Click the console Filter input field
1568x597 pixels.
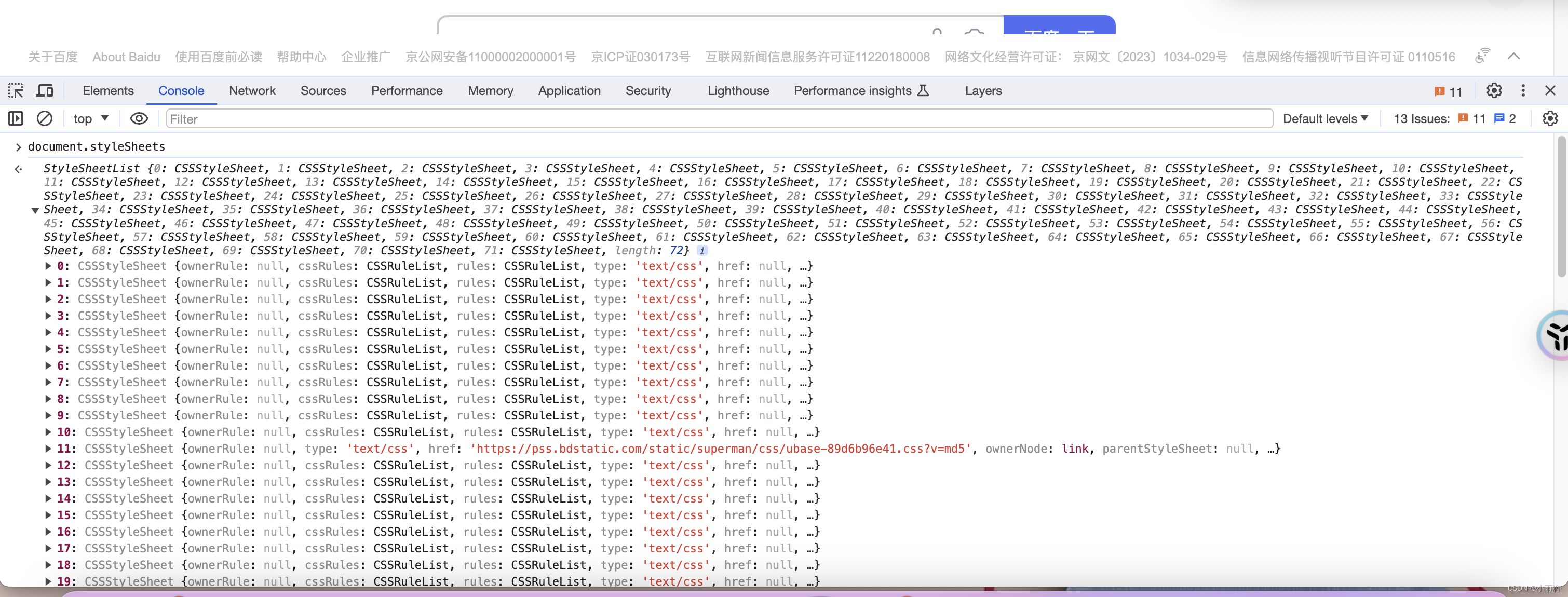tap(719, 119)
